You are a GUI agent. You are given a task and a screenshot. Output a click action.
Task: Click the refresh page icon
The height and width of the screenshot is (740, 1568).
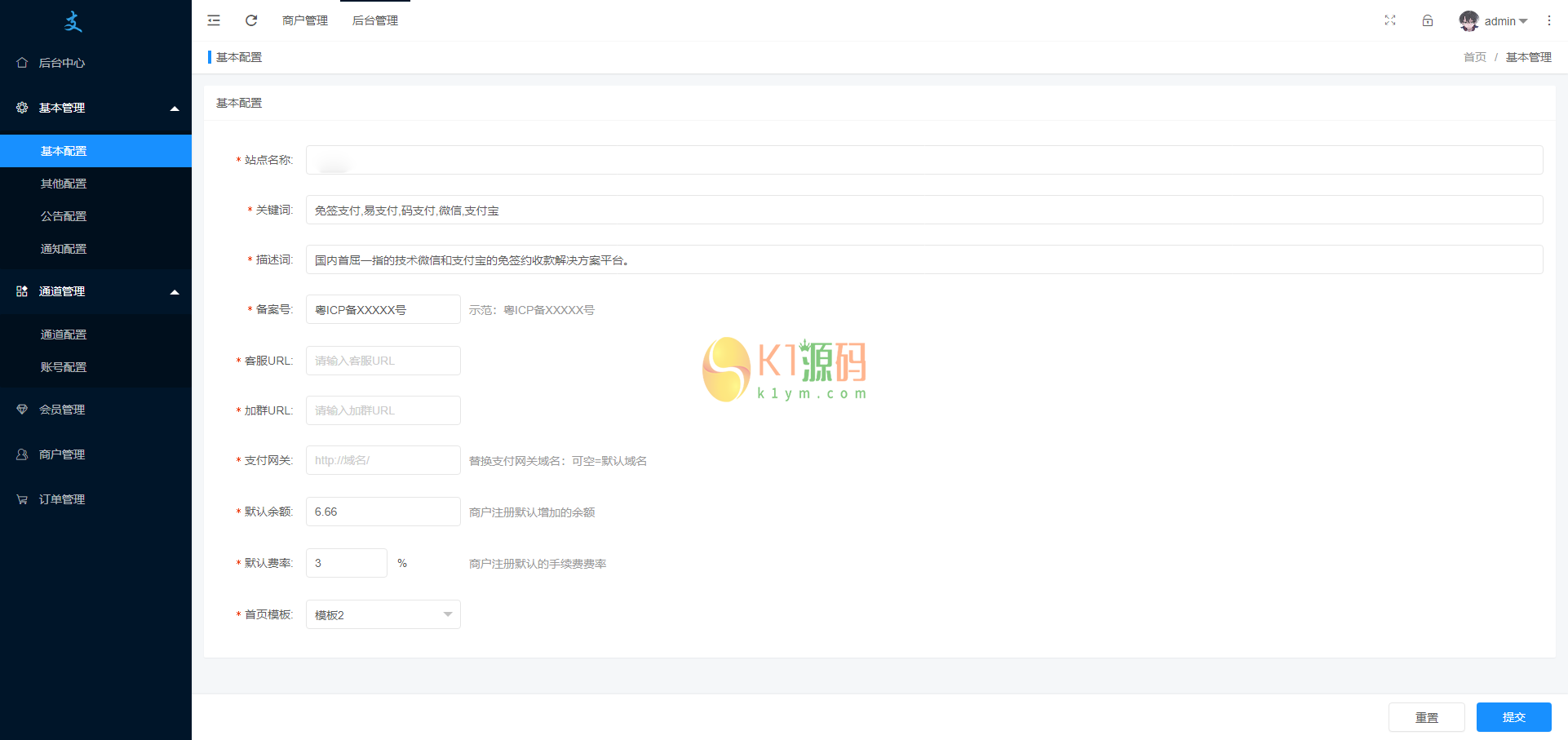(251, 20)
